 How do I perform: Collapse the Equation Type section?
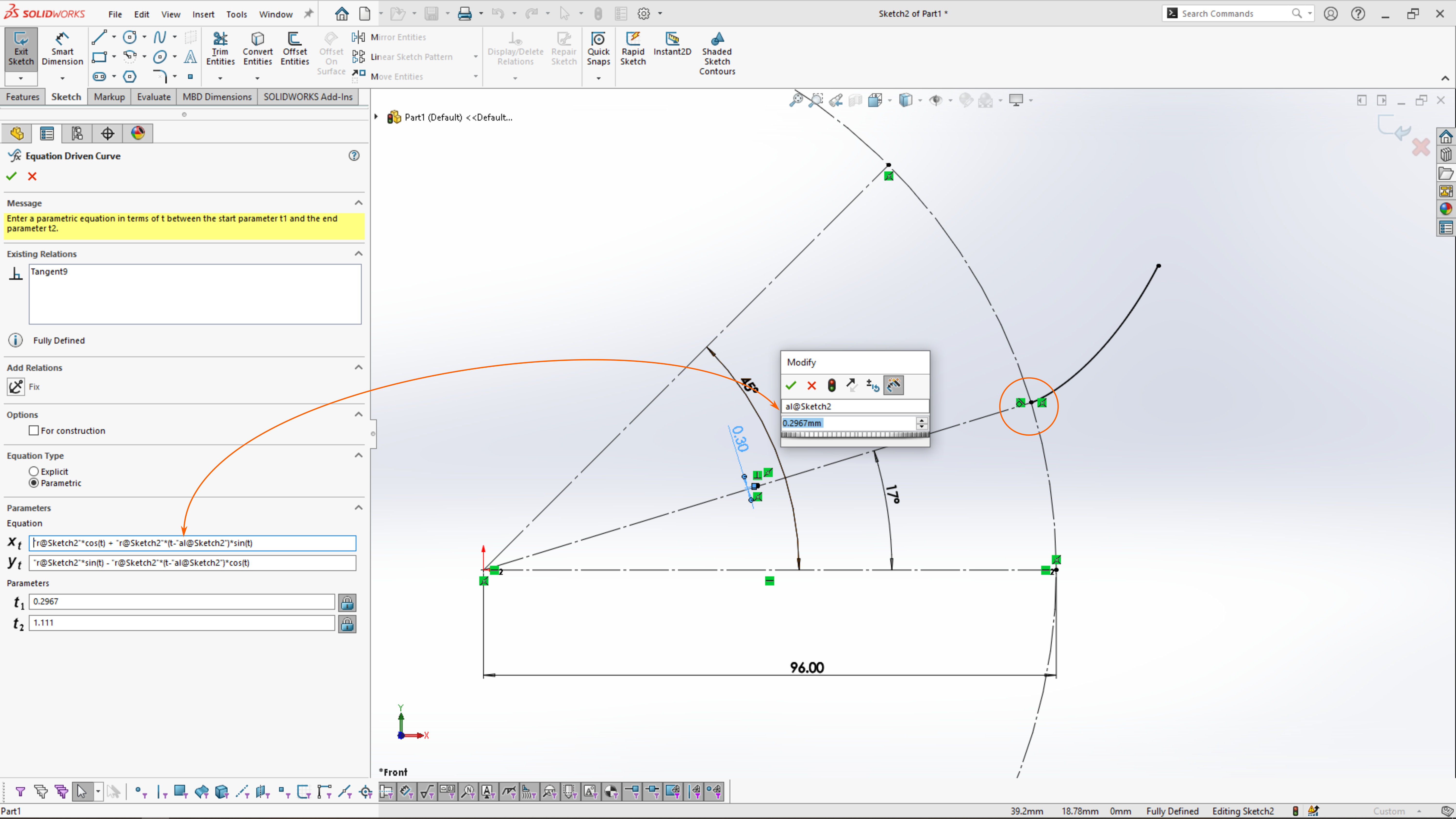[x=358, y=455]
